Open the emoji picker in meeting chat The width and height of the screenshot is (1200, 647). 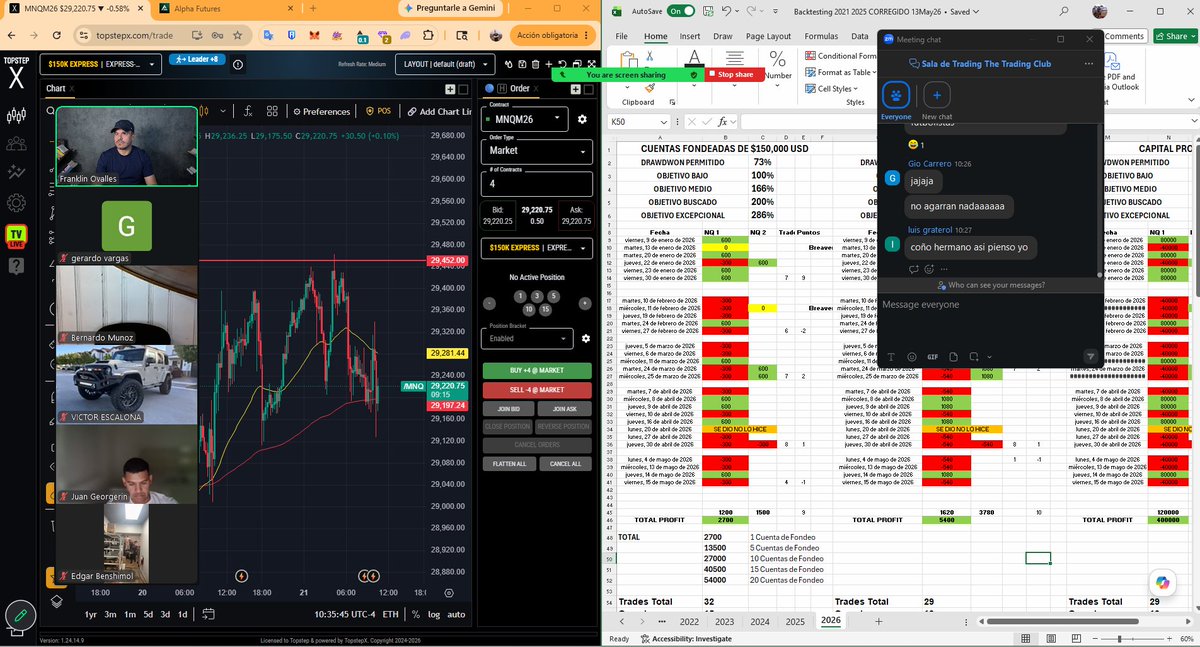pos(911,356)
